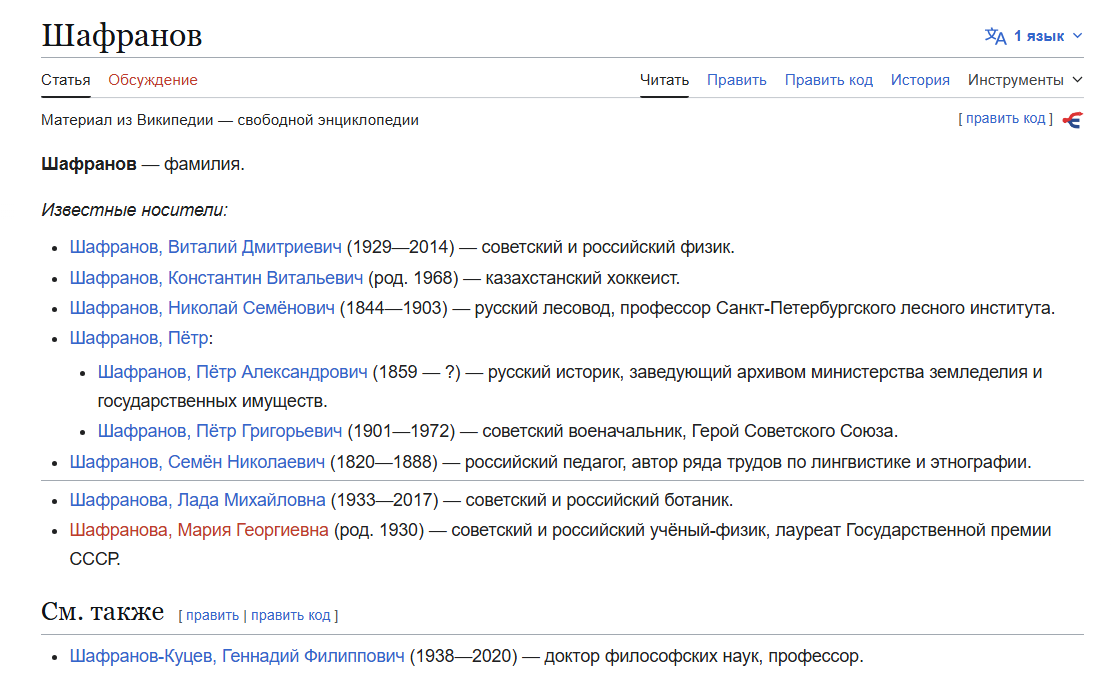Select the "Читать" tab

663,79
